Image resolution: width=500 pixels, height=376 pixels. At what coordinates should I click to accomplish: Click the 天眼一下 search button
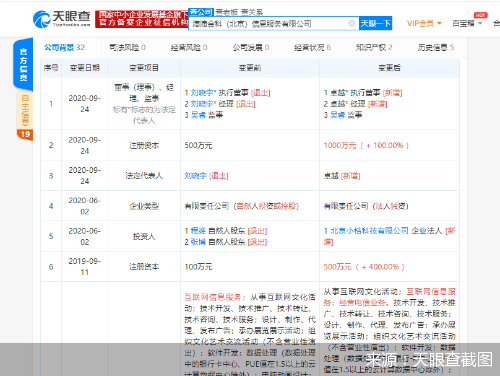tap(375, 23)
